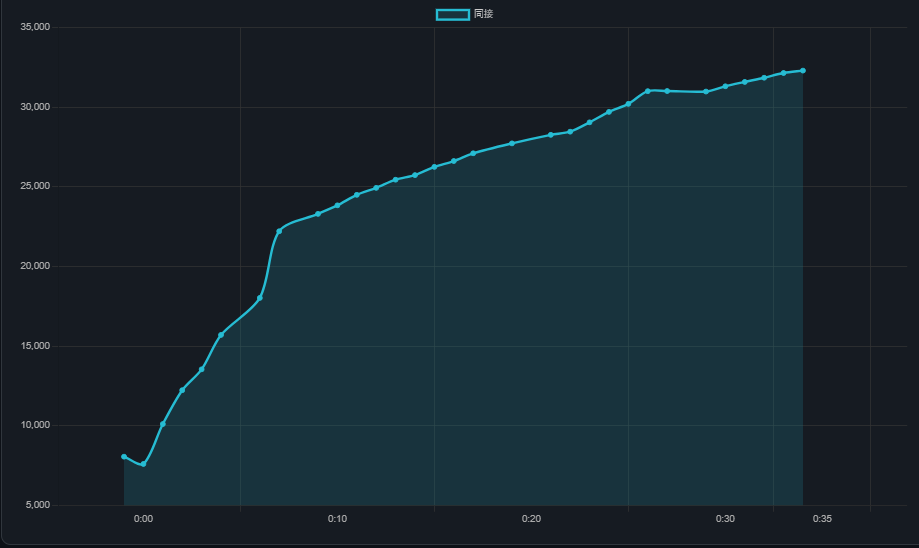Click the 0:30 x-axis label
The height and width of the screenshot is (548, 919).
pos(725,519)
